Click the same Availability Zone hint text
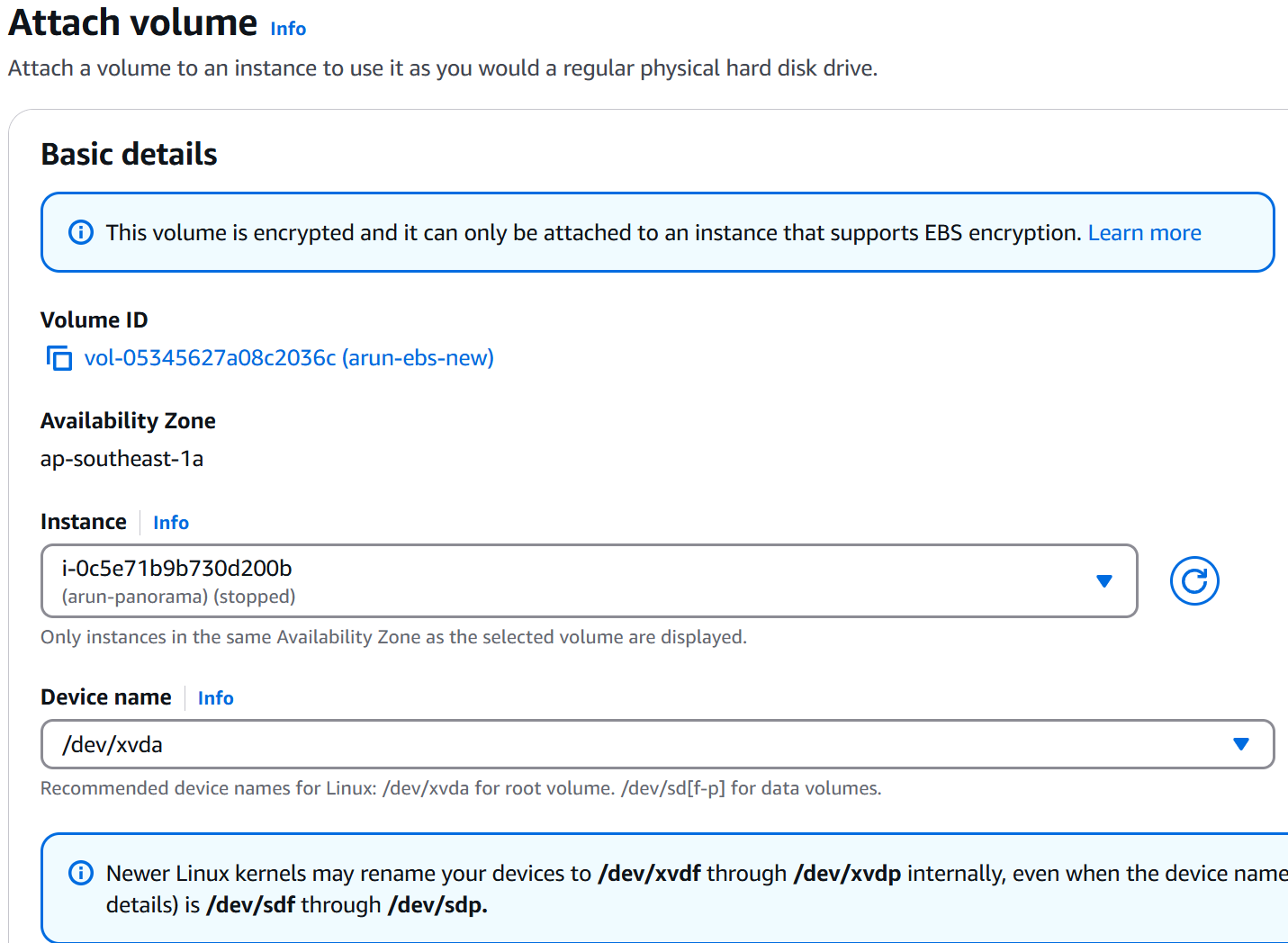The image size is (1288, 943). point(393,637)
